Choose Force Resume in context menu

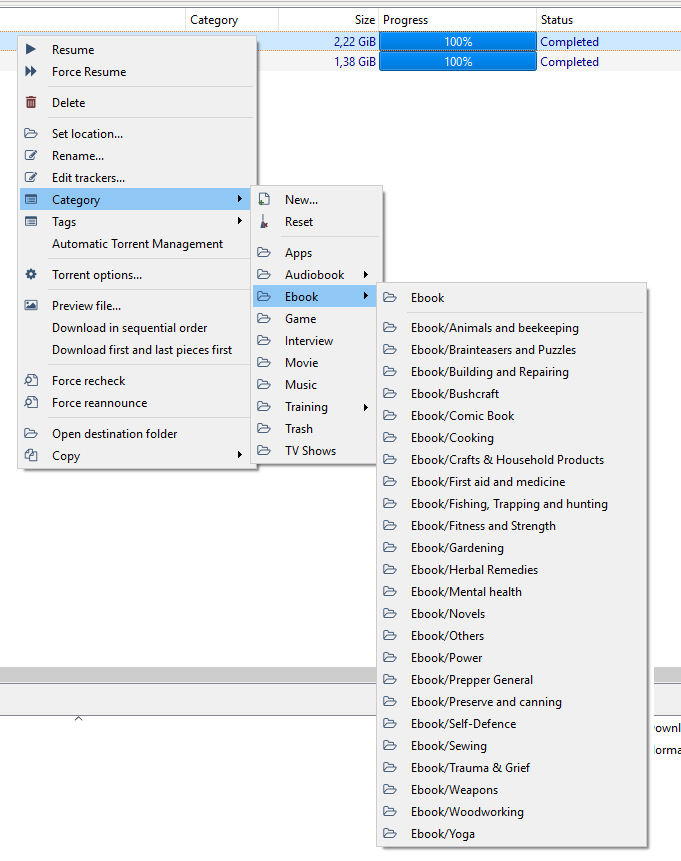point(137,71)
